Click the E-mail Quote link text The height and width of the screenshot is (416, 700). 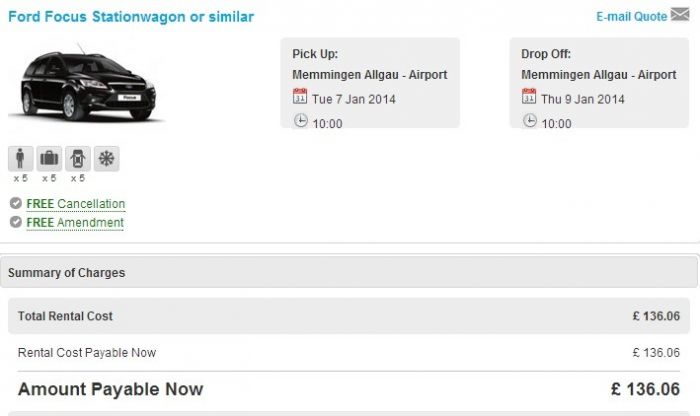(631, 17)
